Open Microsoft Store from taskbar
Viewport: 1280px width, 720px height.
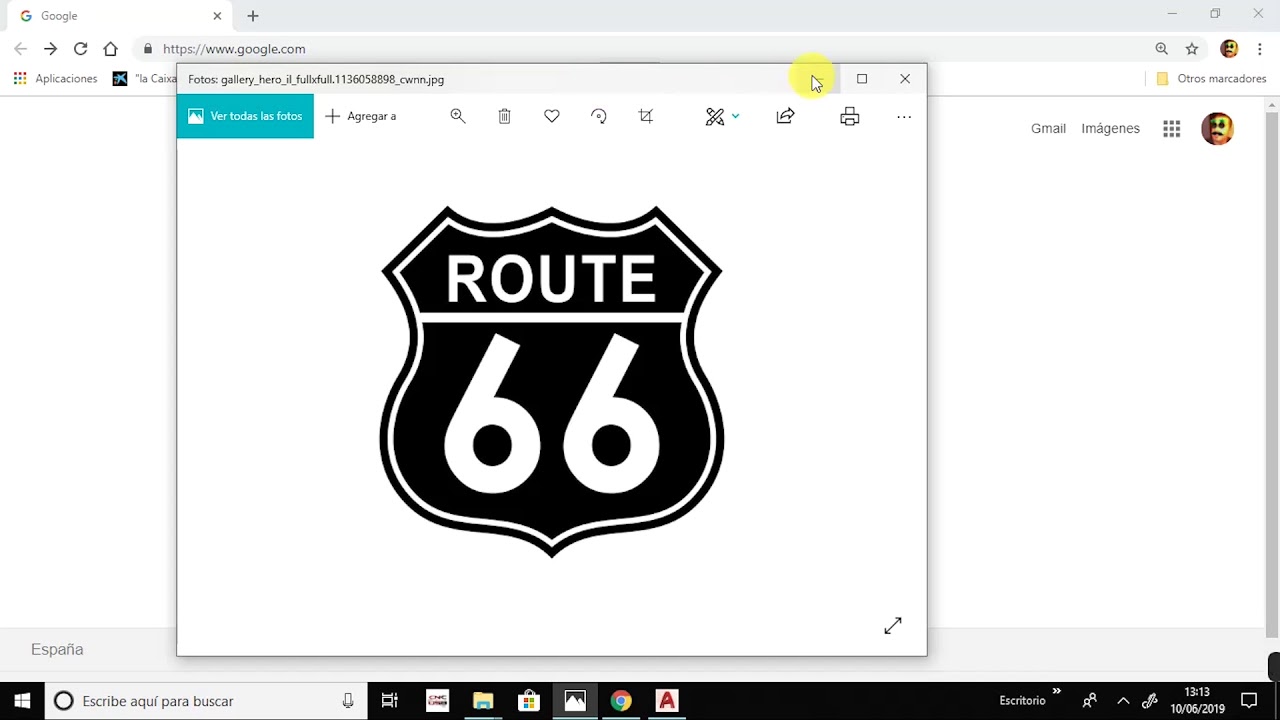(x=529, y=701)
